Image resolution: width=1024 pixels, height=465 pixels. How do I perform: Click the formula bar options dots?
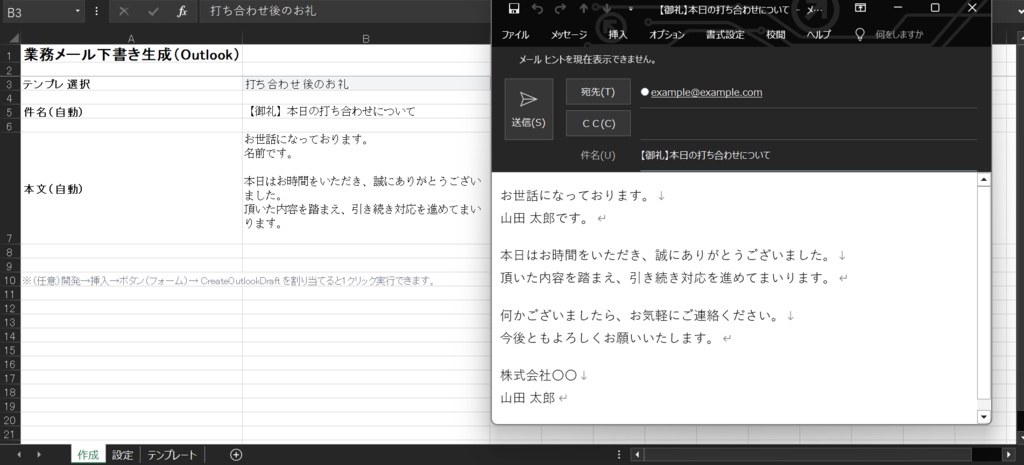coord(97,11)
